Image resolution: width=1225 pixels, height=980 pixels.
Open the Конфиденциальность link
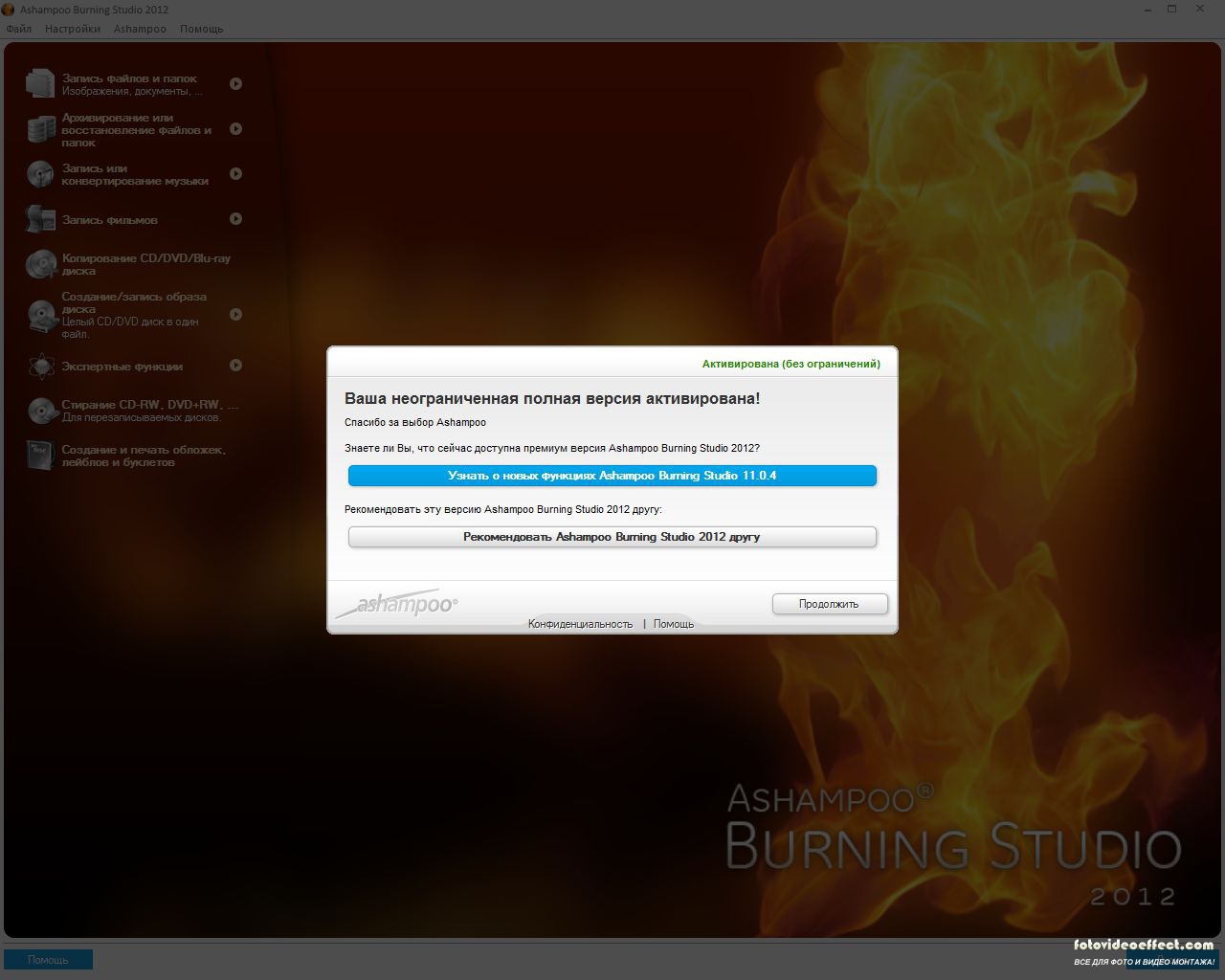(581, 624)
